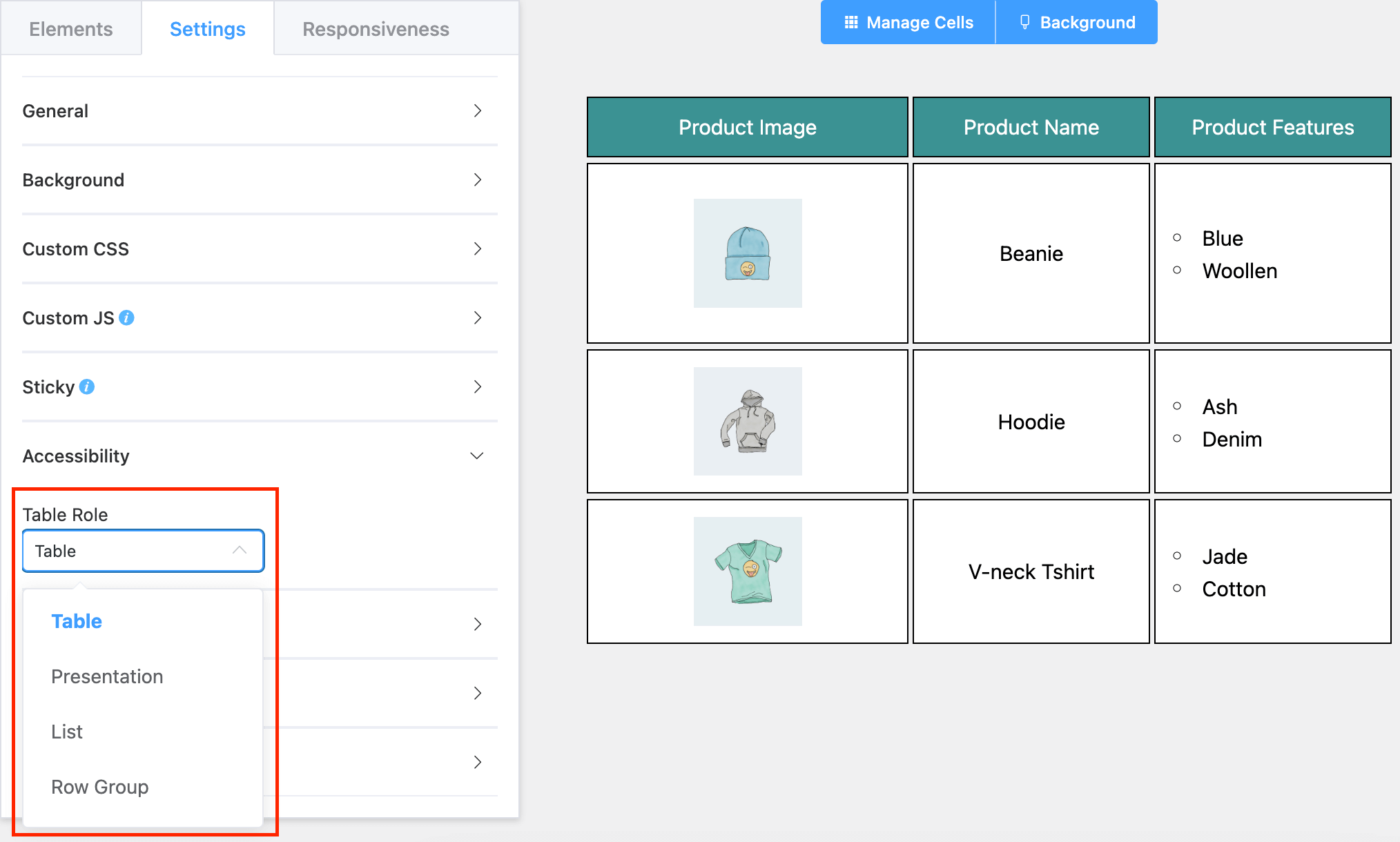1400x842 pixels.
Task: Choose the List option for Table Role
Action: [x=66, y=732]
